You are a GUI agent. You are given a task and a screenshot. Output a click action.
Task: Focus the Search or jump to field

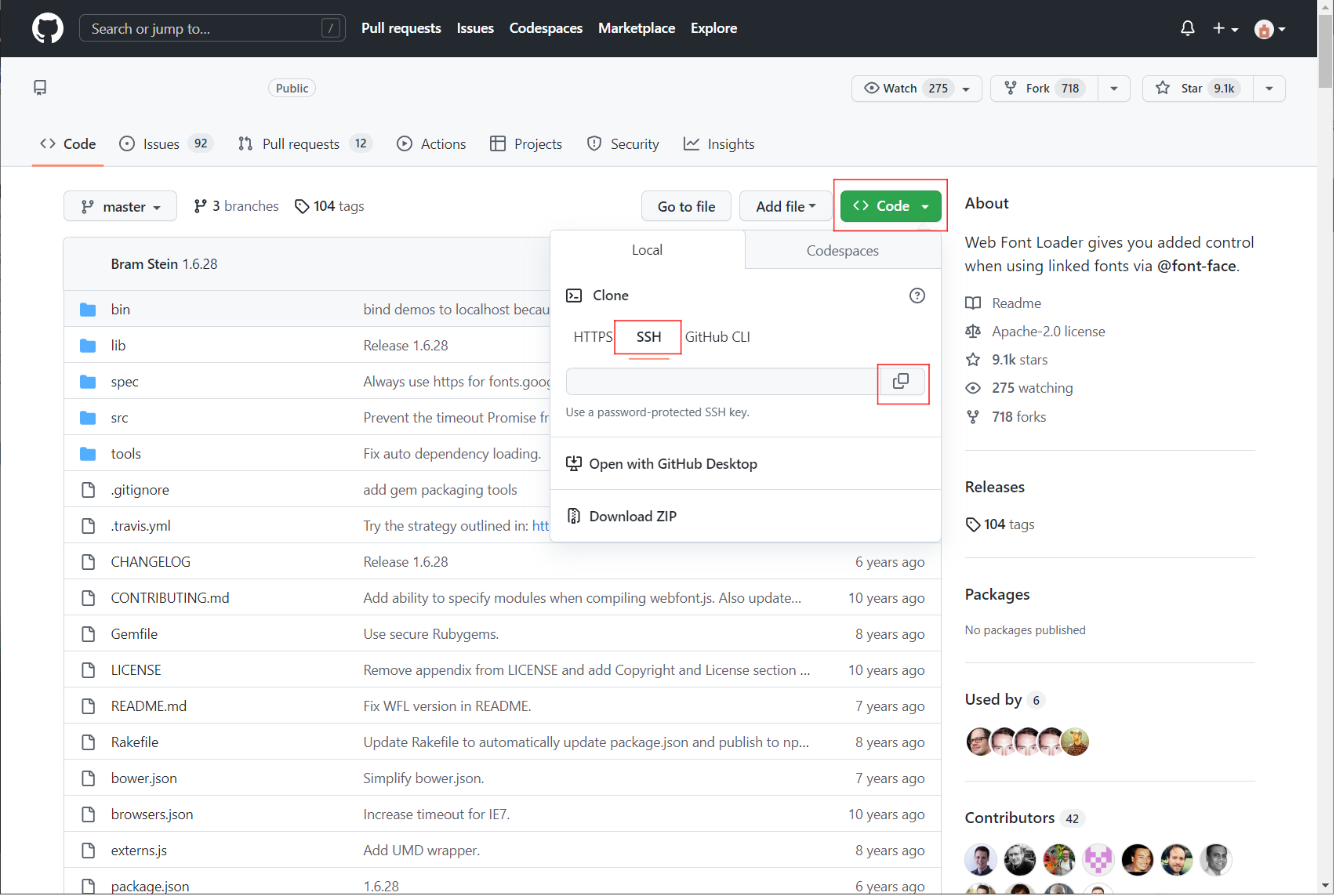pos(212,28)
